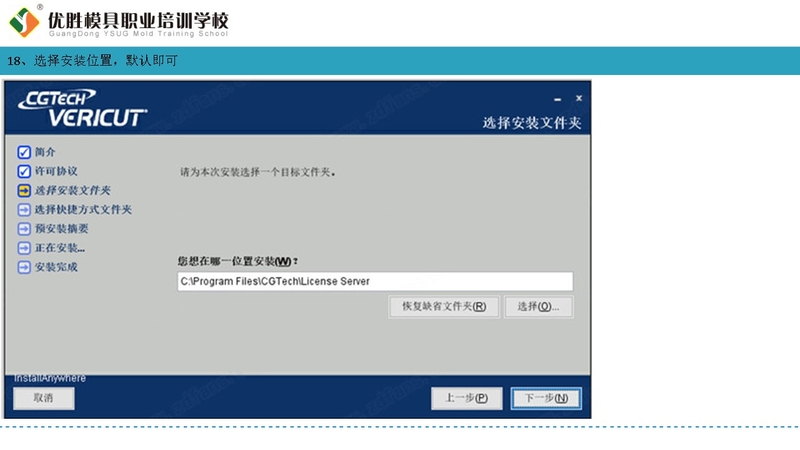Click the school logo at top left
The width and height of the screenshot is (800, 450).
[24, 20]
